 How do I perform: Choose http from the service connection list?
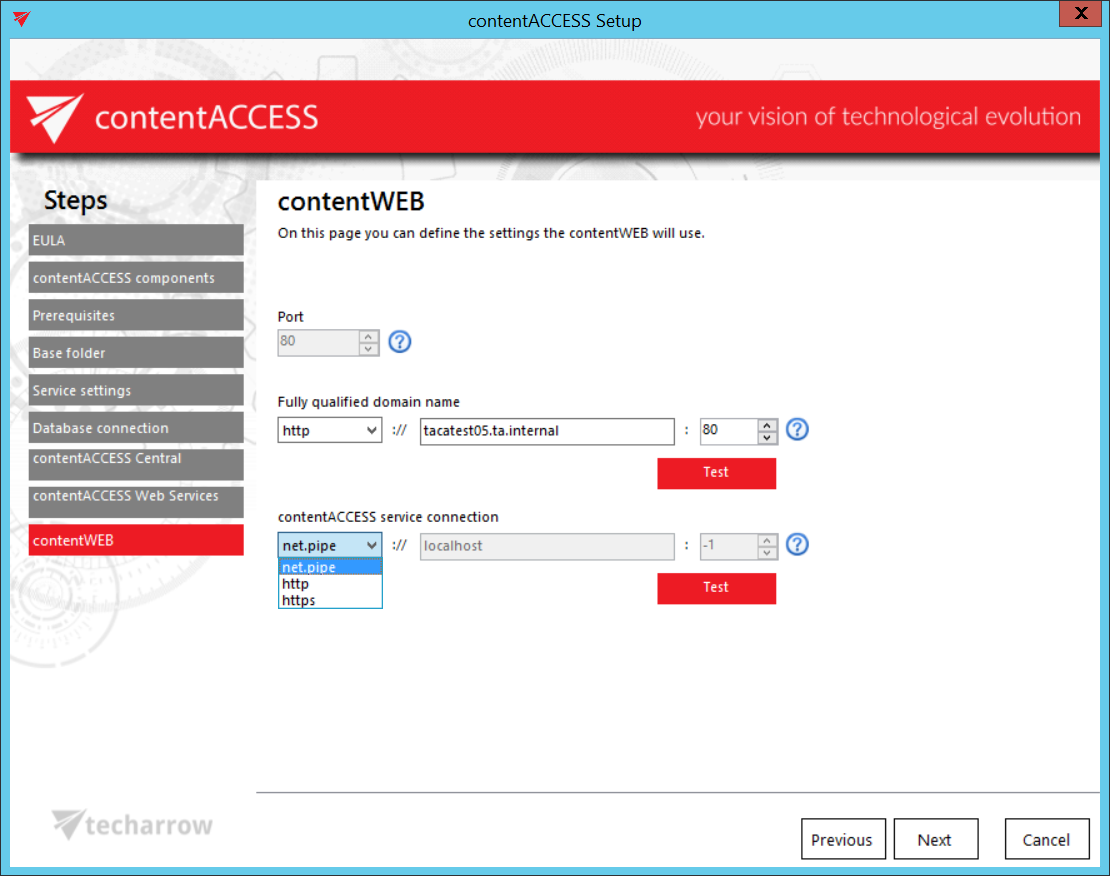[330, 584]
